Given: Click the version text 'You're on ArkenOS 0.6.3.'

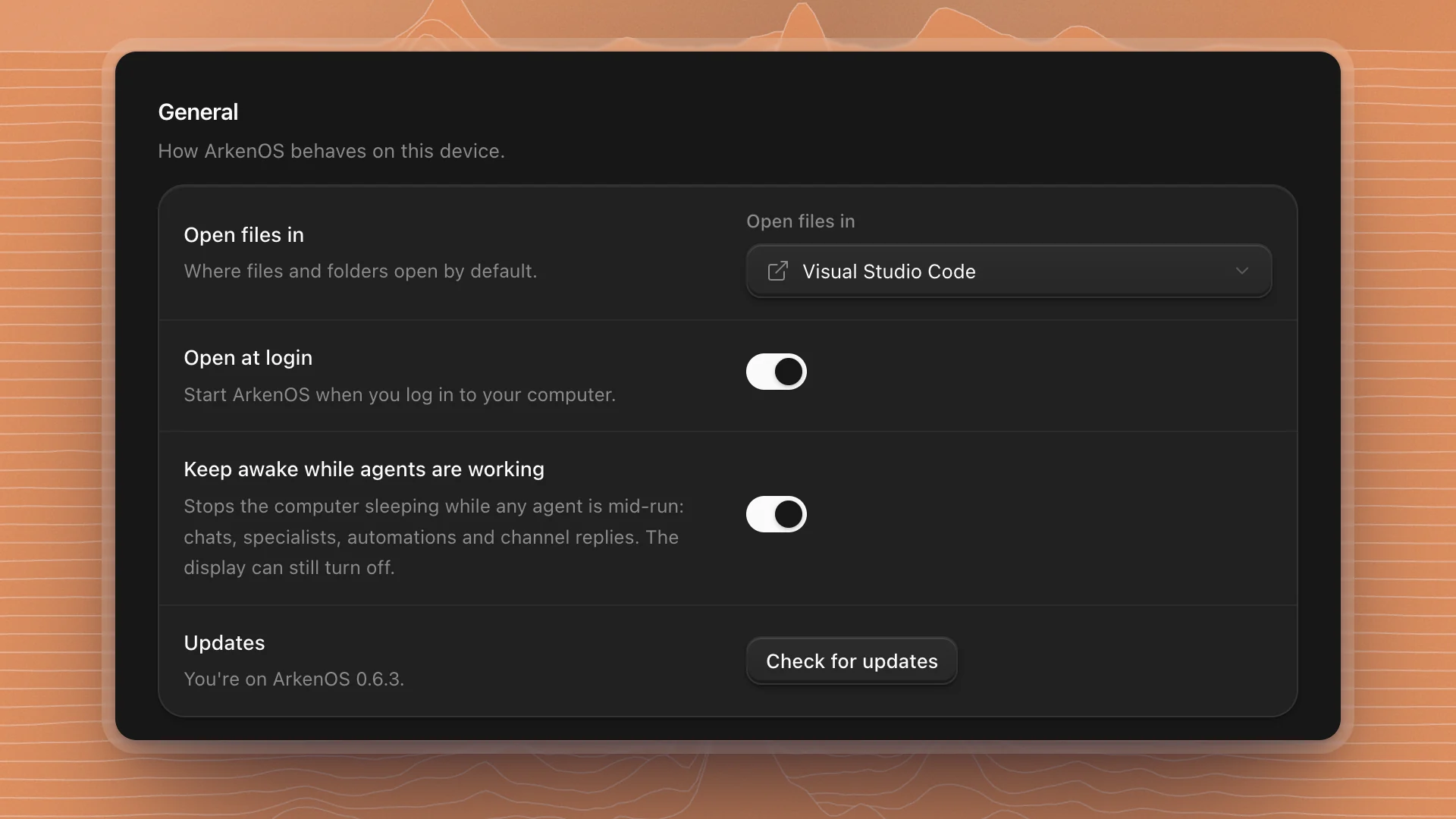Looking at the screenshot, I should (294, 679).
